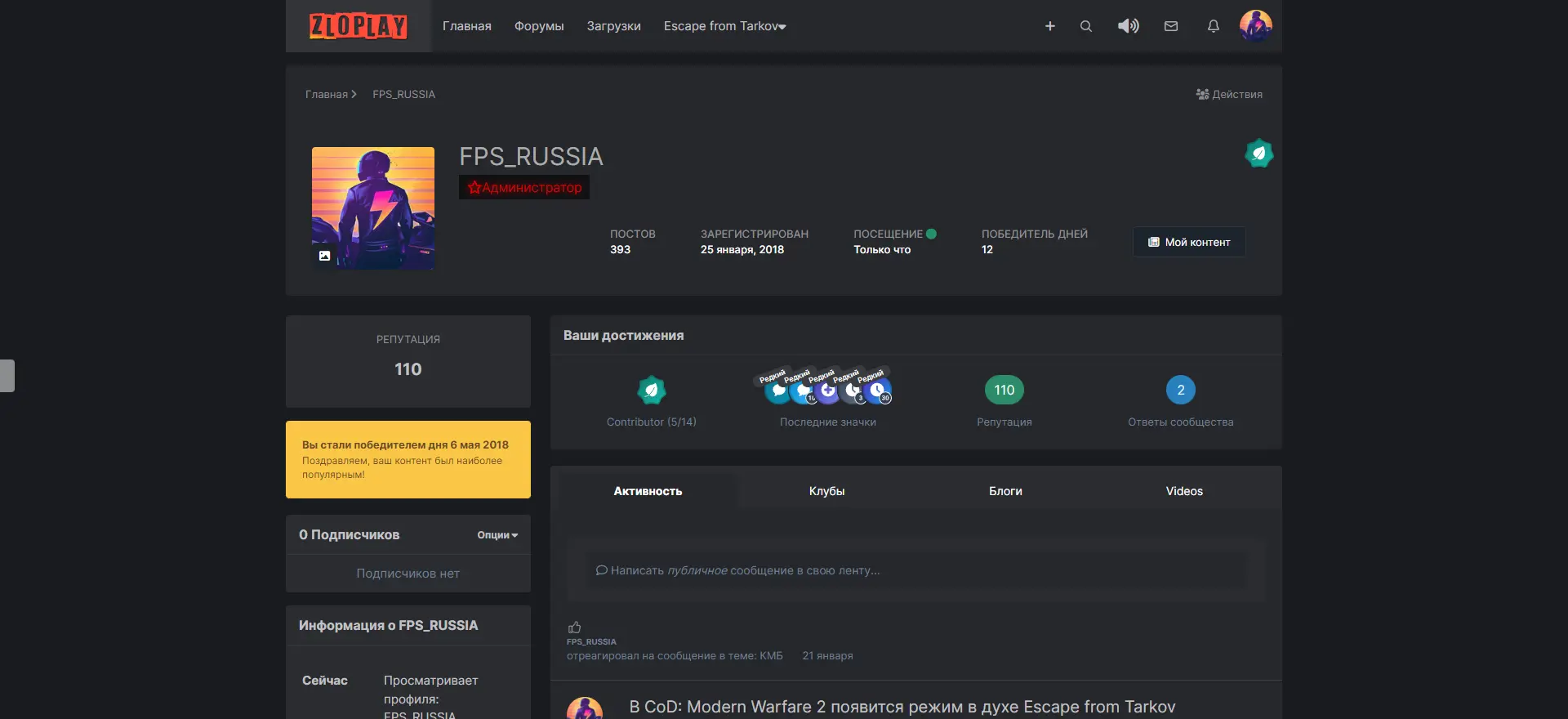Open the Главная menu item

click(467, 26)
